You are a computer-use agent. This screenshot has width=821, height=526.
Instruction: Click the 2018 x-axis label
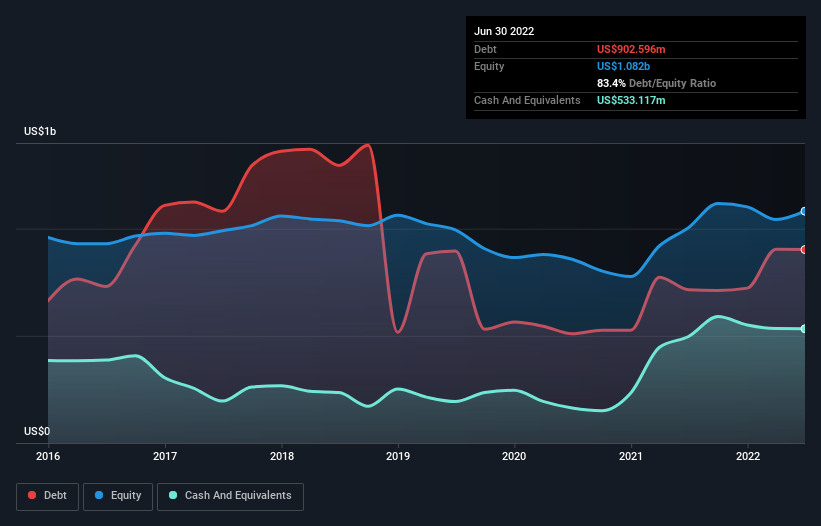(282, 456)
